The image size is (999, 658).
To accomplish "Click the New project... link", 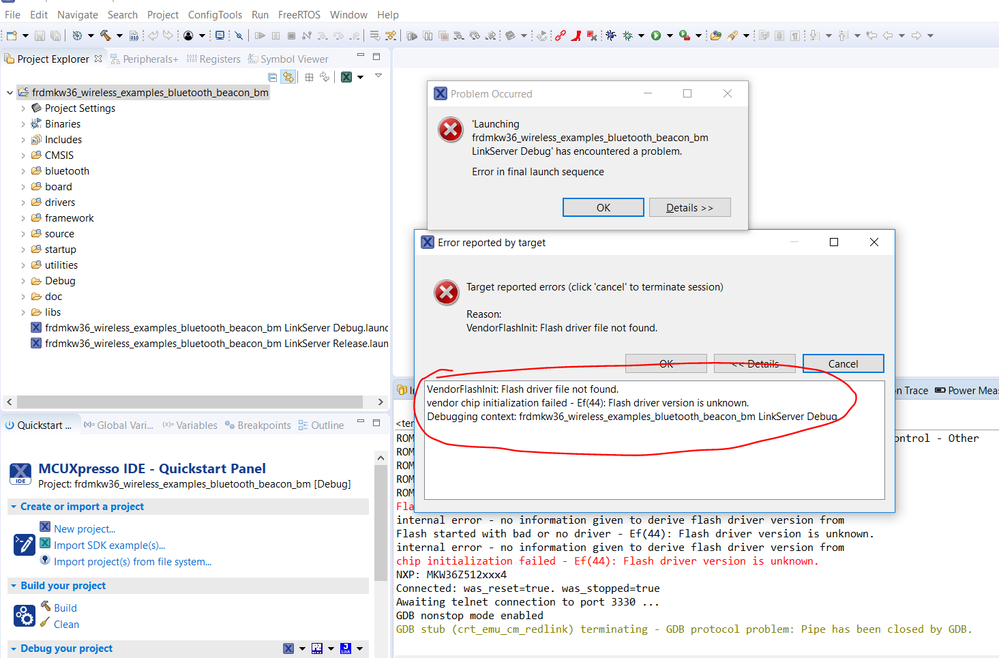I will 84,529.
